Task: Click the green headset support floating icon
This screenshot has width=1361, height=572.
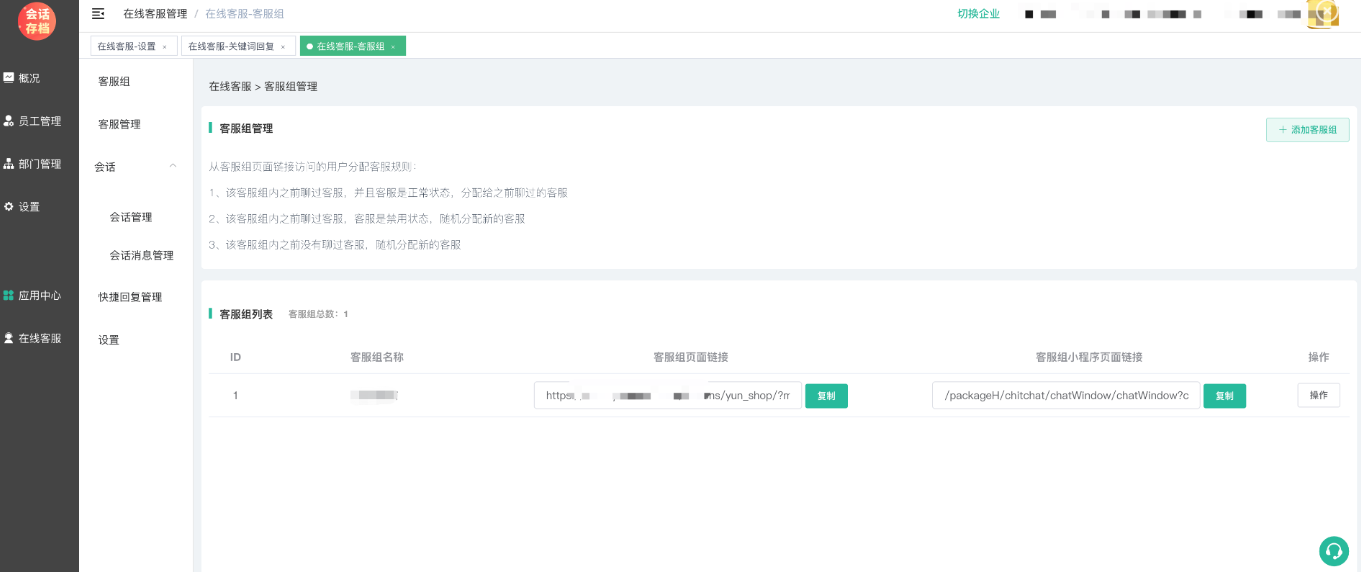Action: pos(1333,551)
